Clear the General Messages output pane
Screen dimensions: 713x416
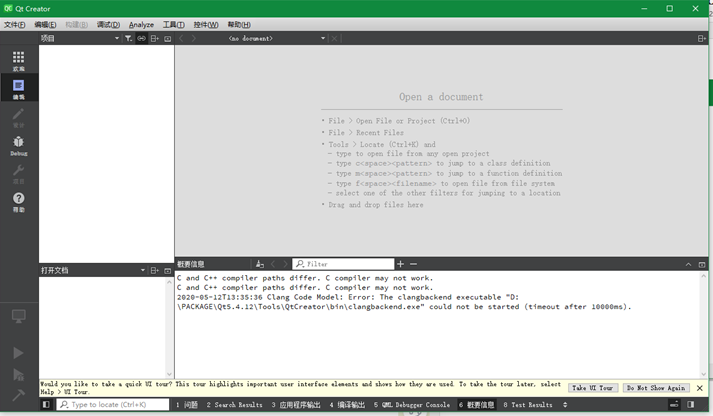260,264
